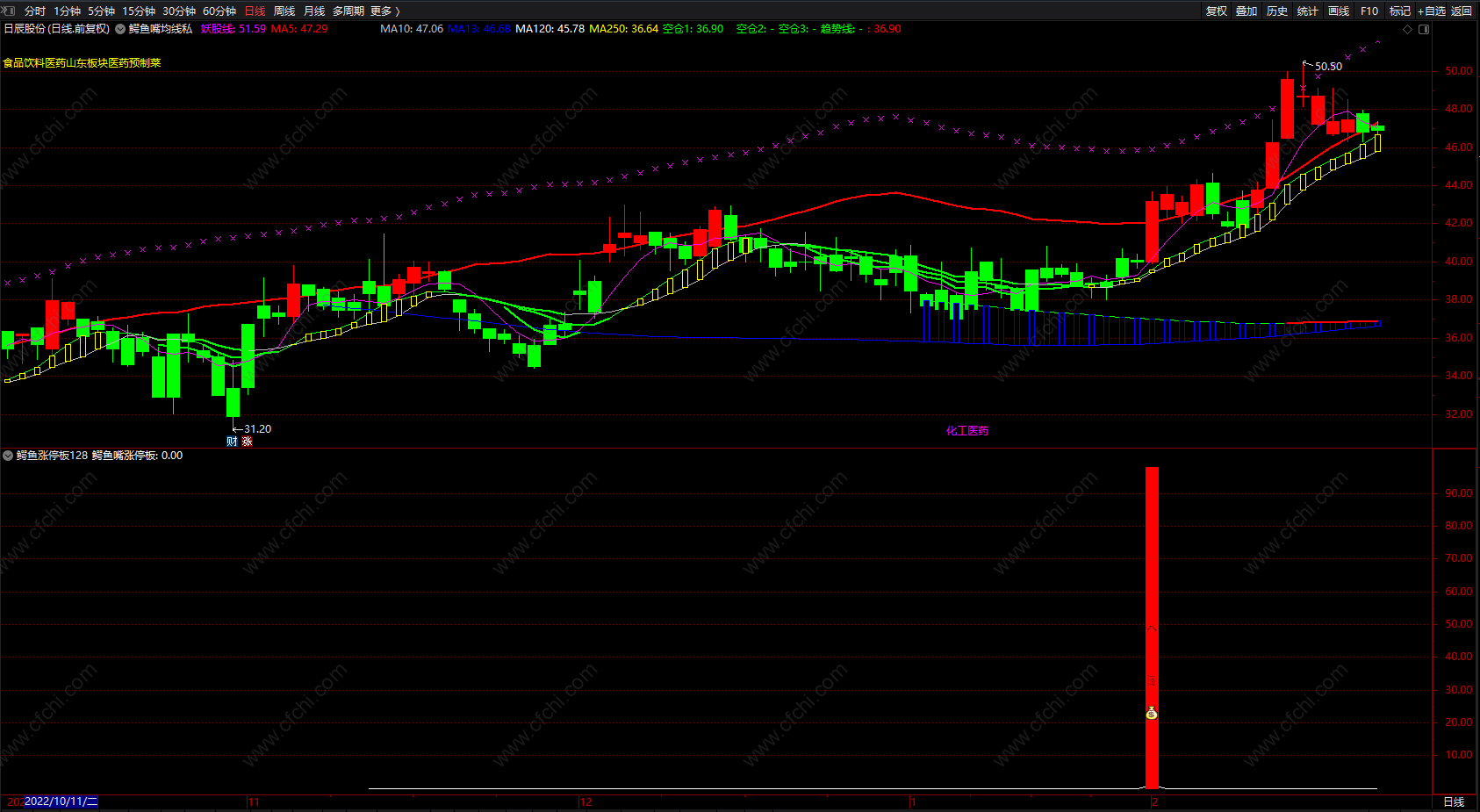
Task: Click the MA5: 47.29 label
Action: click(x=299, y=29)
